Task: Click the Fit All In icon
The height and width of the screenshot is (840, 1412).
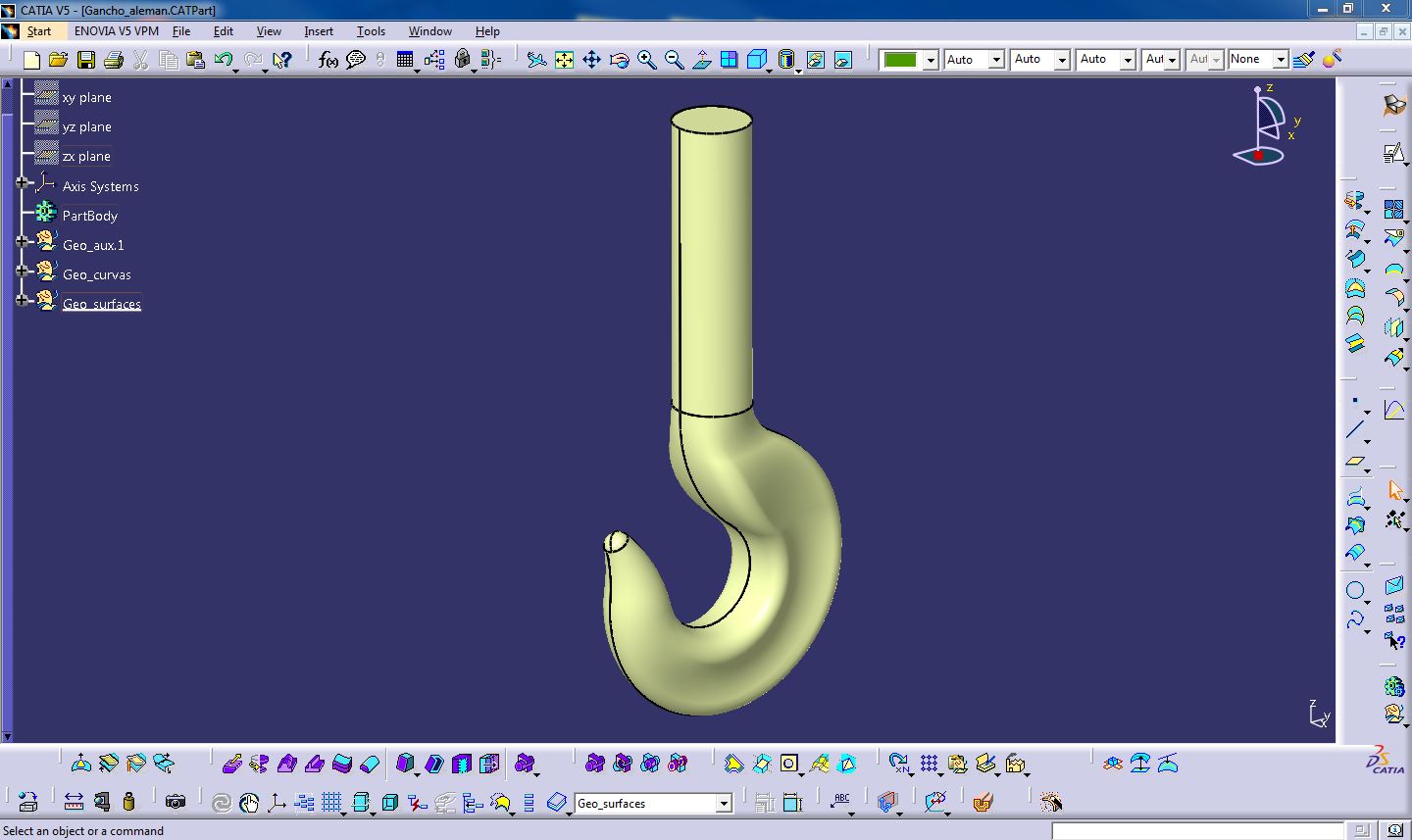Action: click(564, 60)
